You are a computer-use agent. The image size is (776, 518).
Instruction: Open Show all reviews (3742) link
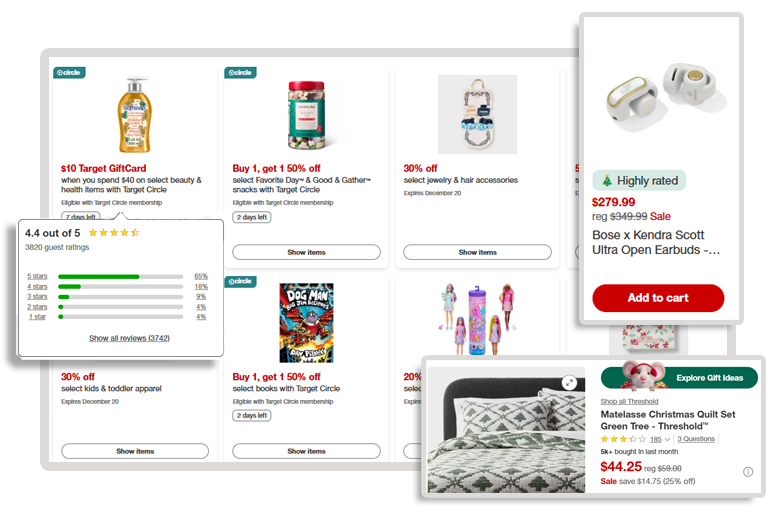[129, 338]
